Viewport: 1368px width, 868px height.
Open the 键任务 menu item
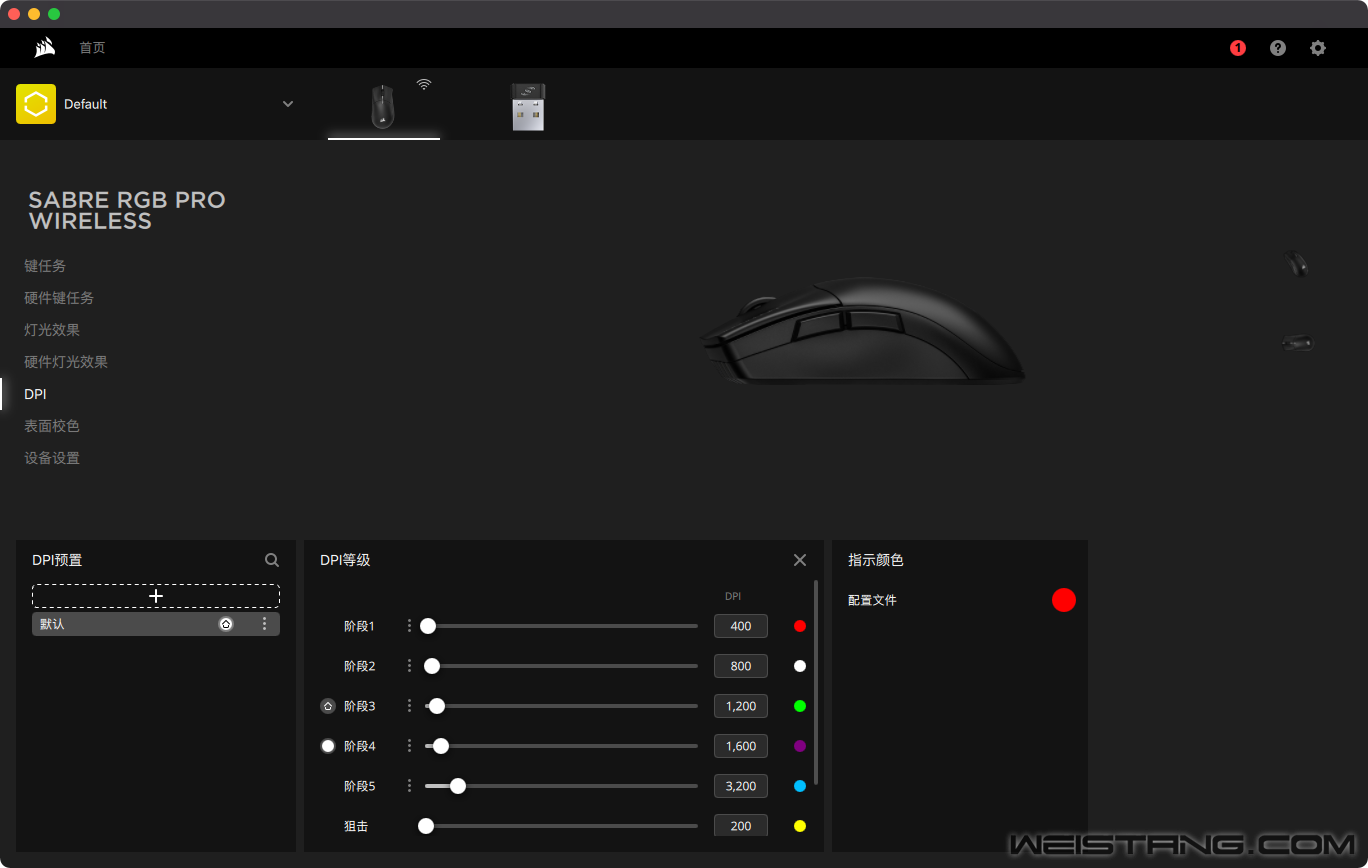click(x=45, y=266)
